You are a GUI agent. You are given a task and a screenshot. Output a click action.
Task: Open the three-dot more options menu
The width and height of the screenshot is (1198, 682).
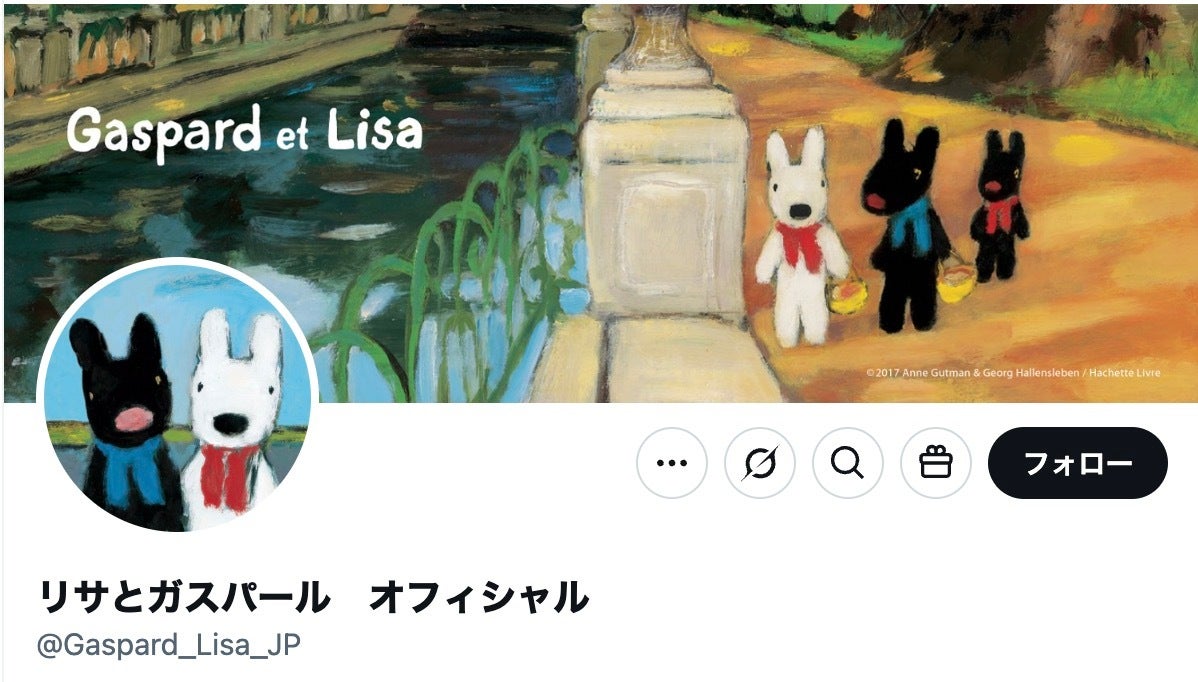pyautogui.click(x=672, y=463)
